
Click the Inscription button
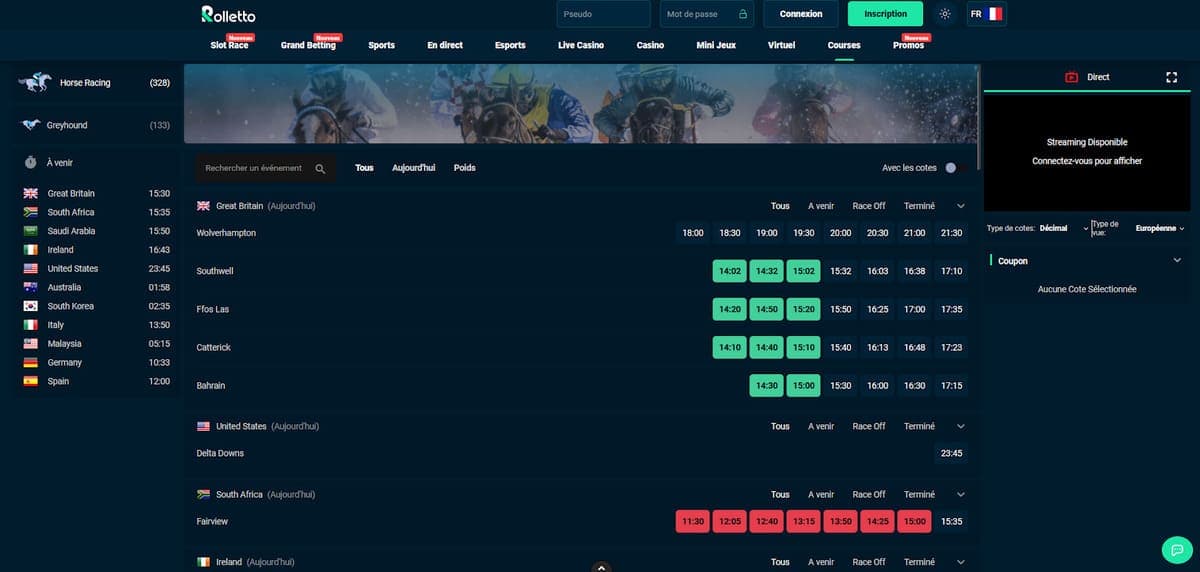[x=885, y=14]
